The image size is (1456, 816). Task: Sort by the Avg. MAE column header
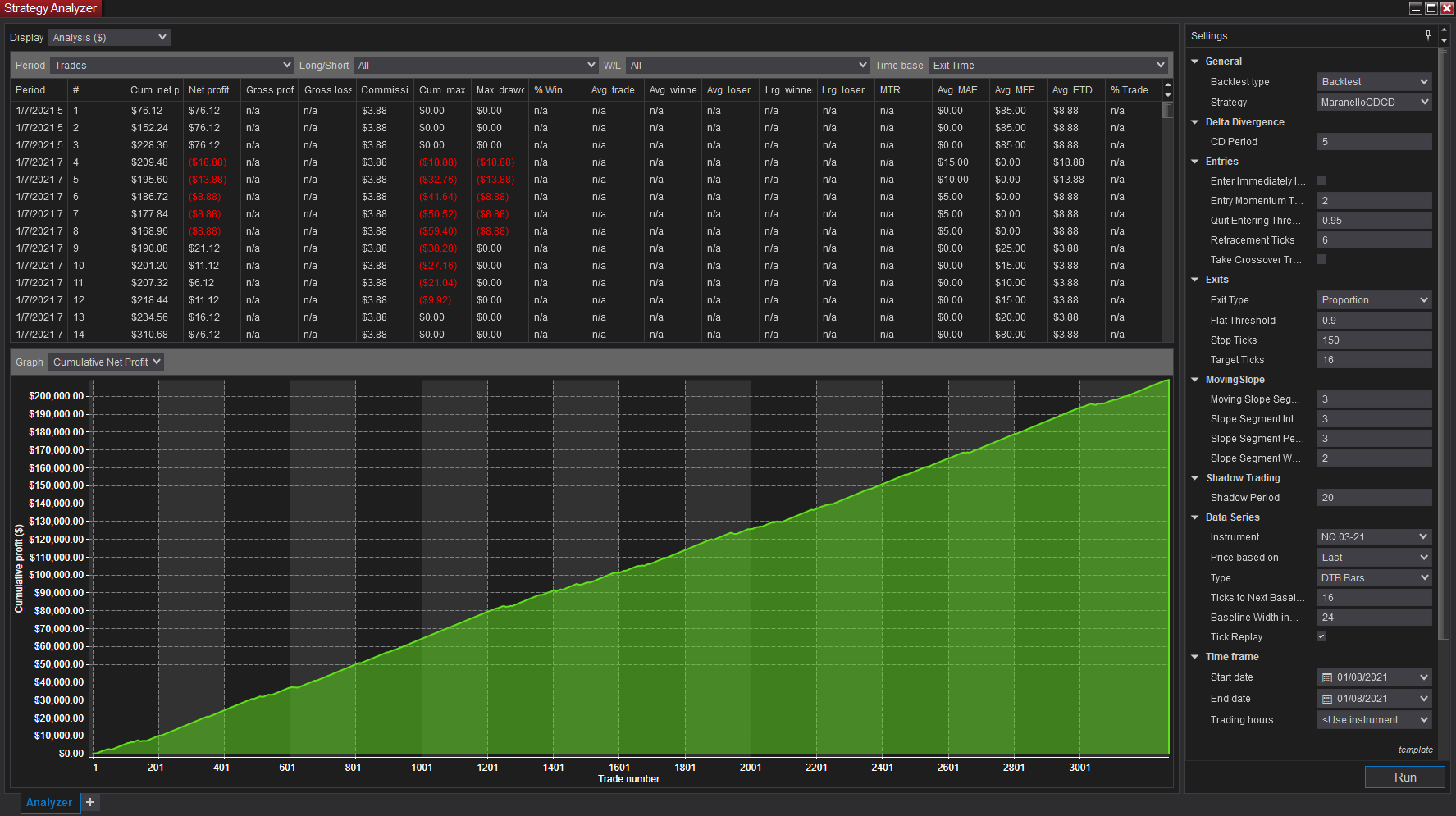click(961, 90)
